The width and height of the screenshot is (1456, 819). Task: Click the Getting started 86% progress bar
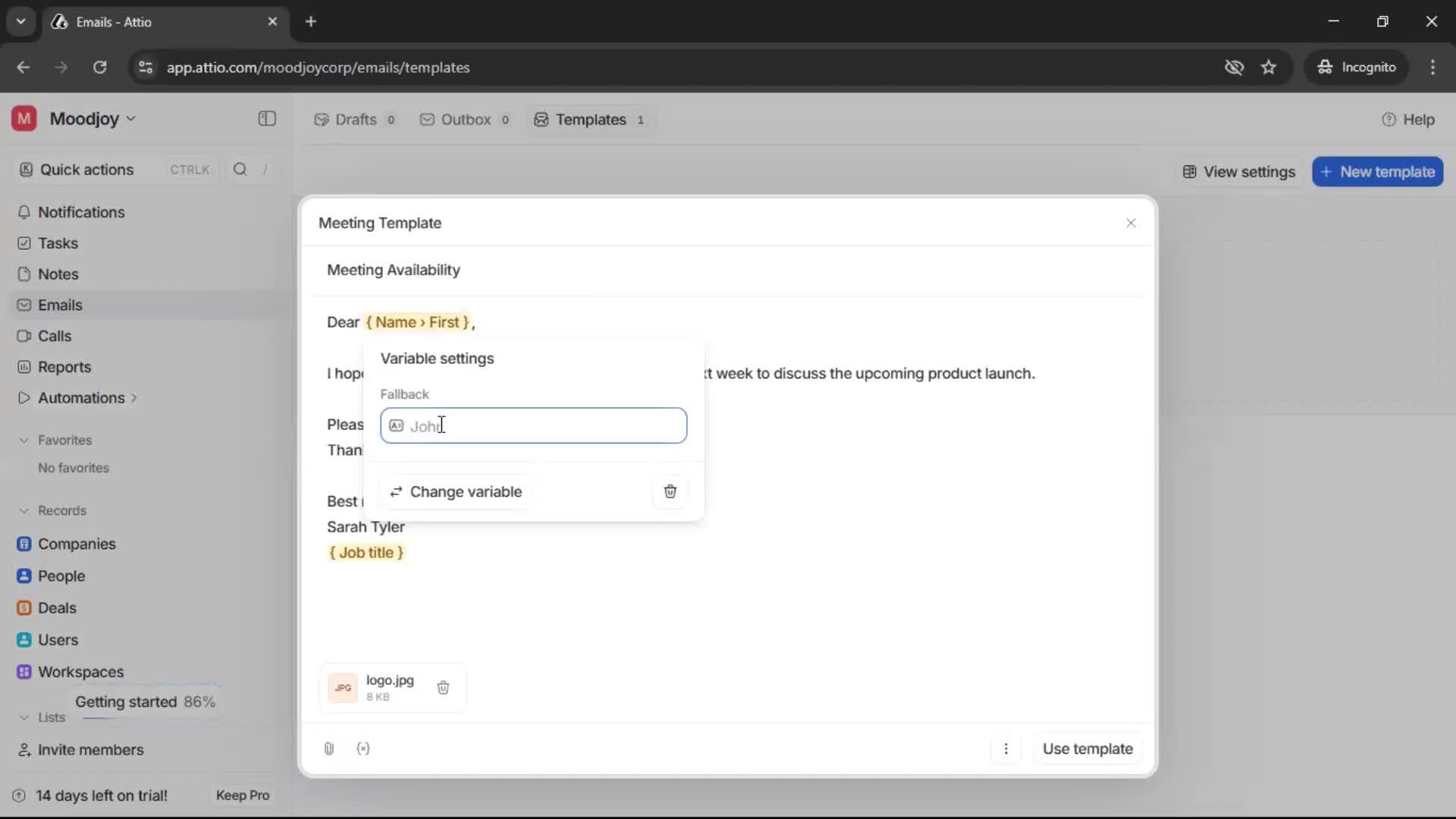146,701
